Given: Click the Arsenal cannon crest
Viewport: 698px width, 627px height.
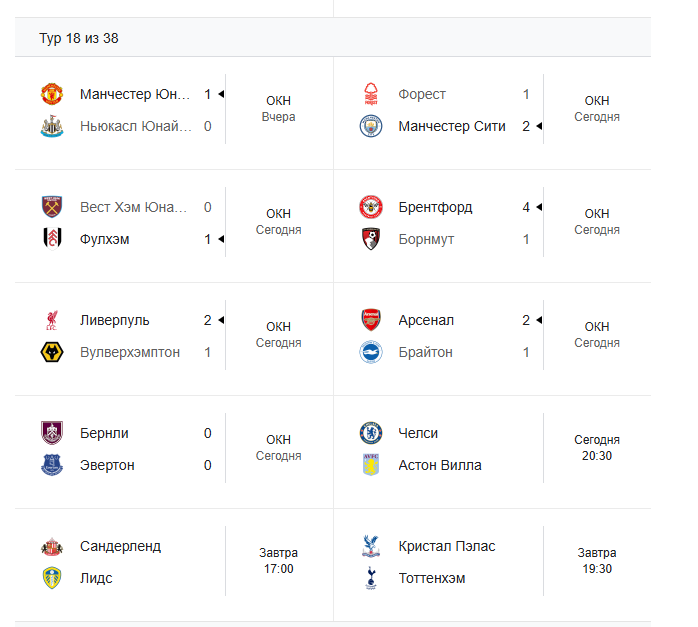Looking at the screenshot, I should coord(371,320).
